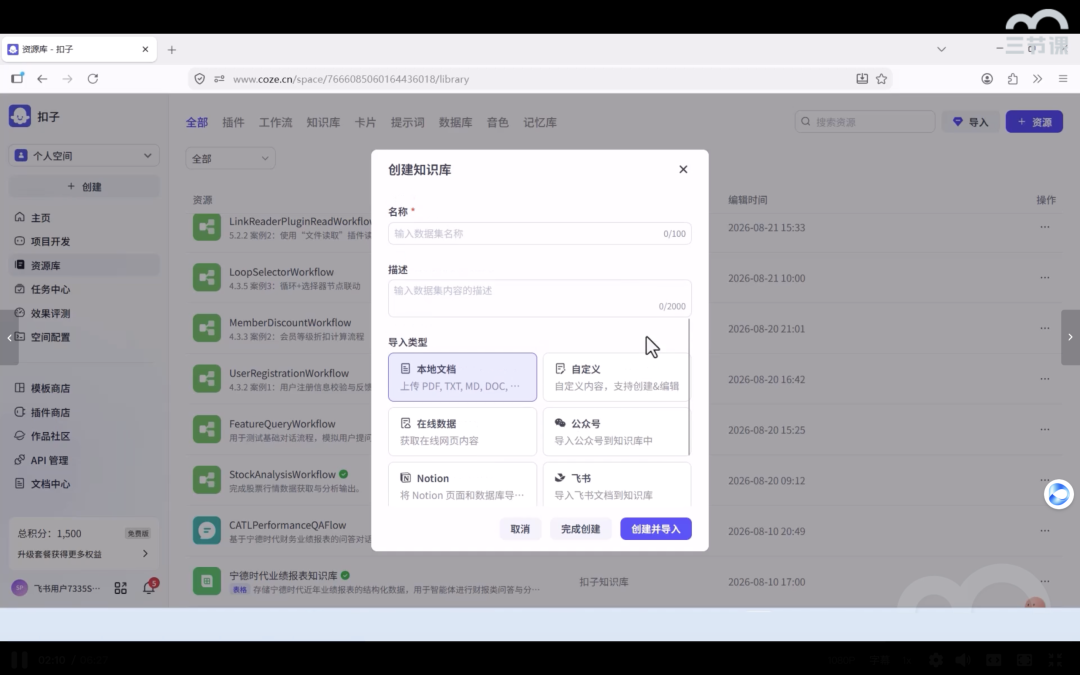Switch to the 插件 tab
Screen dimensions: 1080x675
[x=233, y=123]
